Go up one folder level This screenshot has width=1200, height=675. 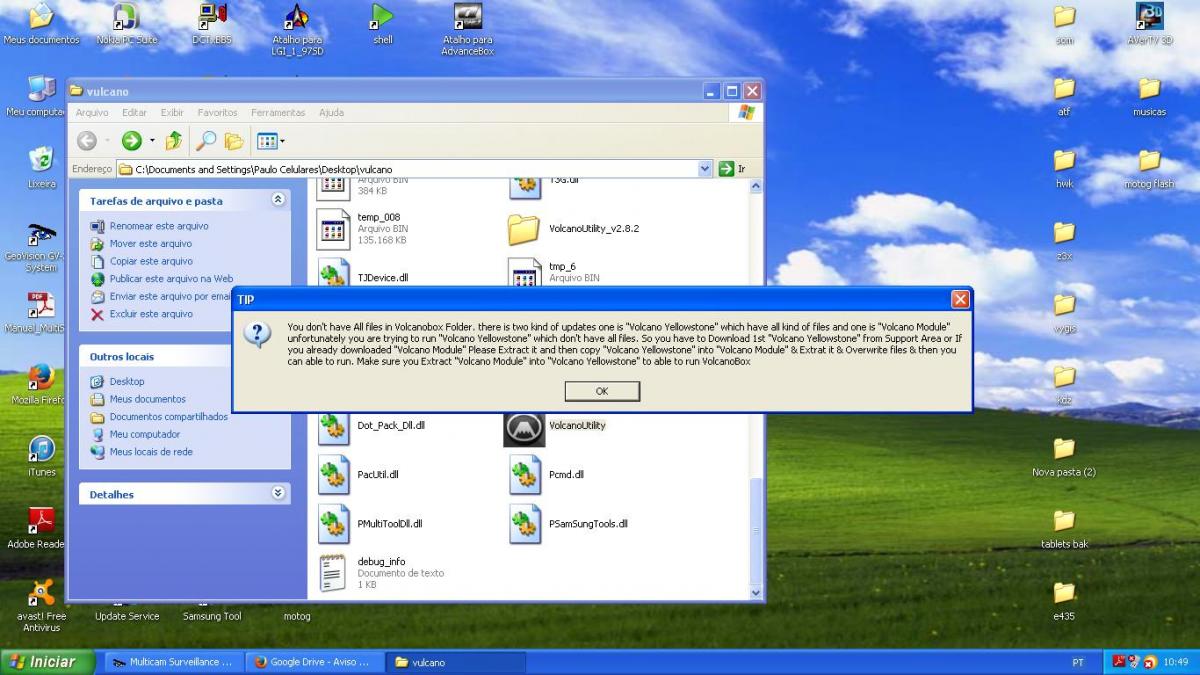click(173, 141)
